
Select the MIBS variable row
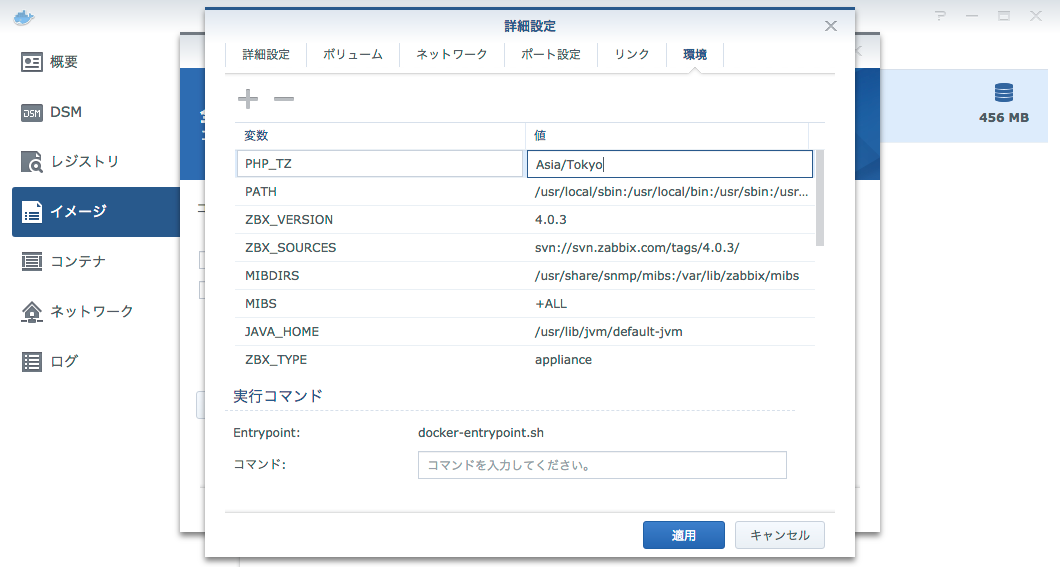click(x=525, y=304)
